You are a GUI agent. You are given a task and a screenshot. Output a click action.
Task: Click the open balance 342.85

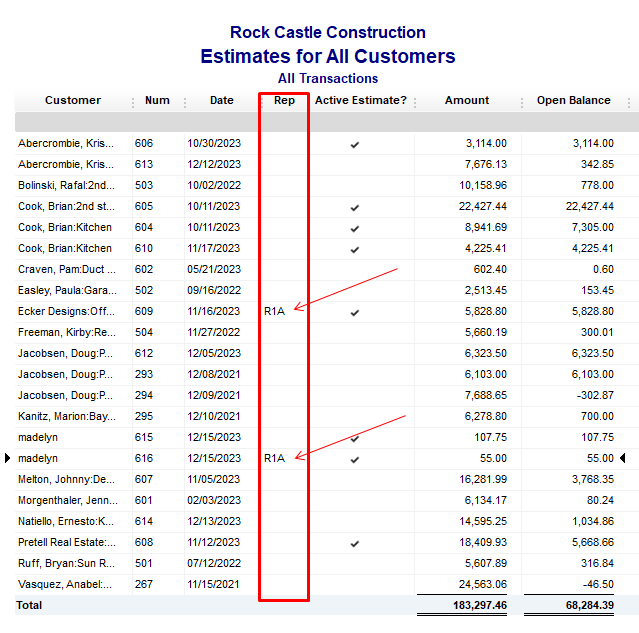(x=597, y=164)
